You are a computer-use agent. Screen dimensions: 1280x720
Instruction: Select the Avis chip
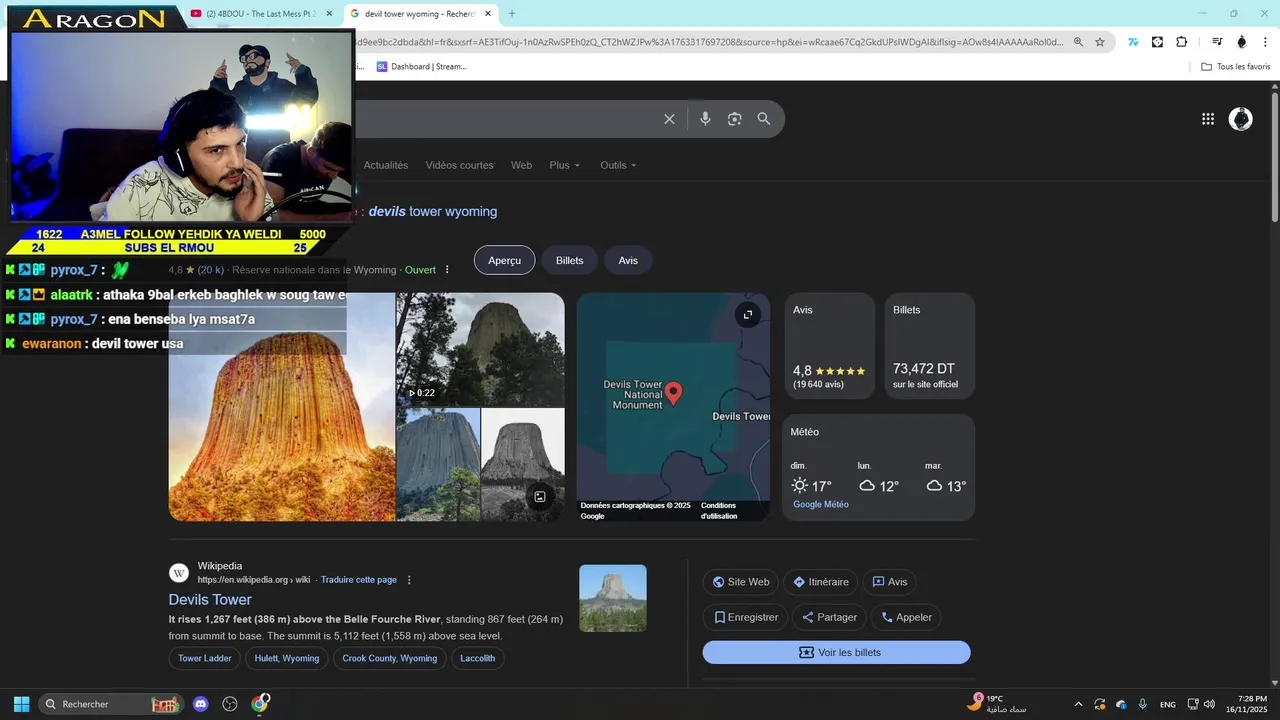point(628,261)
